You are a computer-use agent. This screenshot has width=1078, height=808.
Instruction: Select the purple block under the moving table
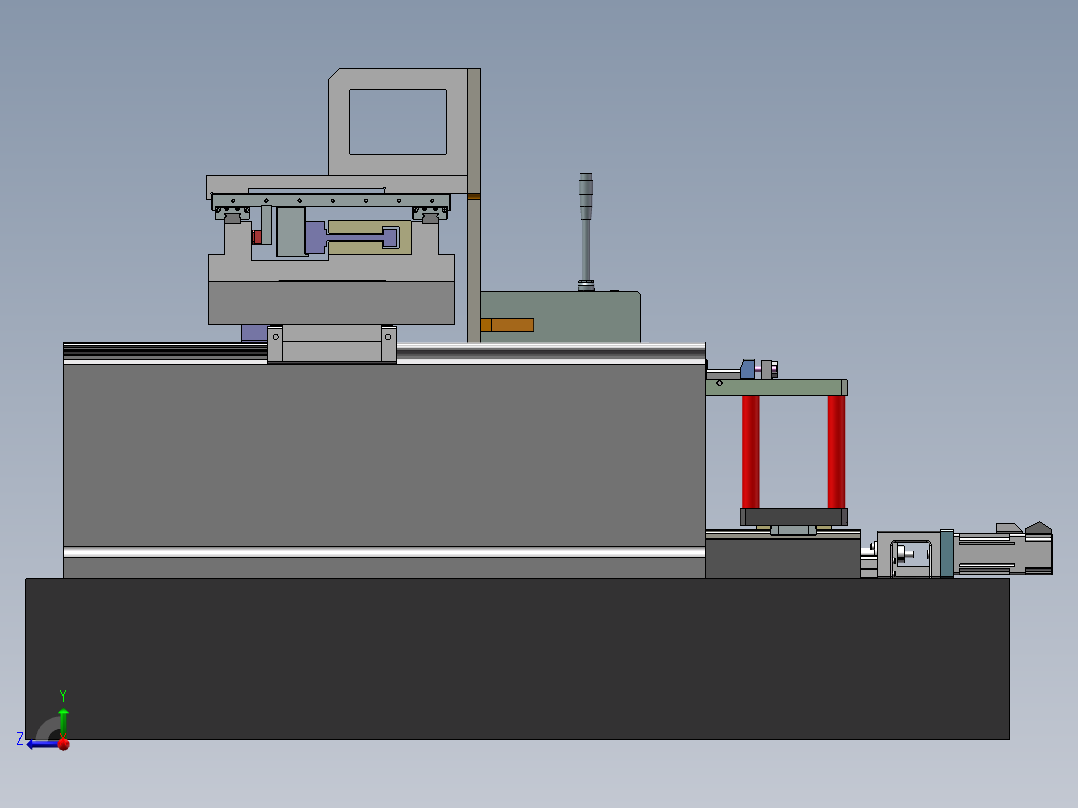click(x=254, y=333)
